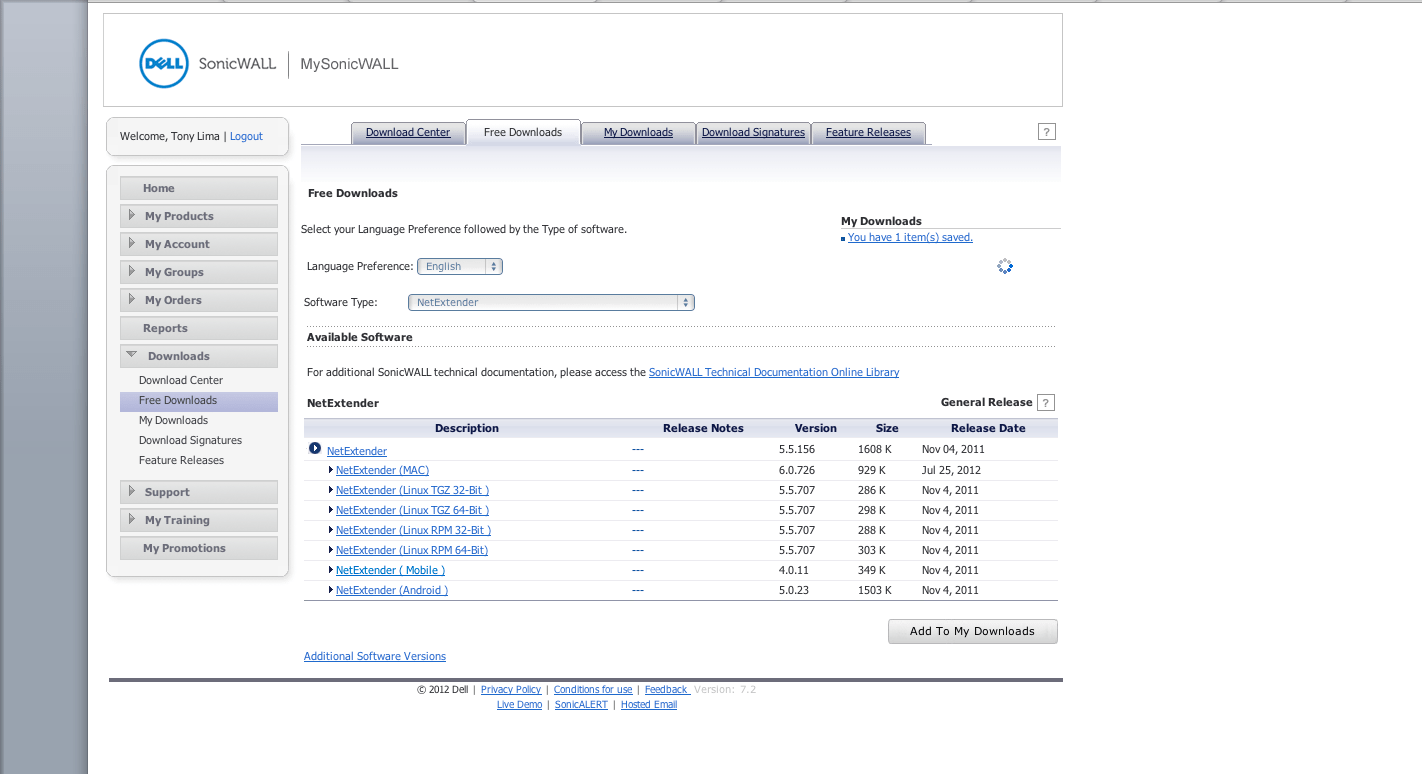Screen dimensions: 1422x774
Task: Open Additional Software Versions link
Action: [x=375, y=656]
